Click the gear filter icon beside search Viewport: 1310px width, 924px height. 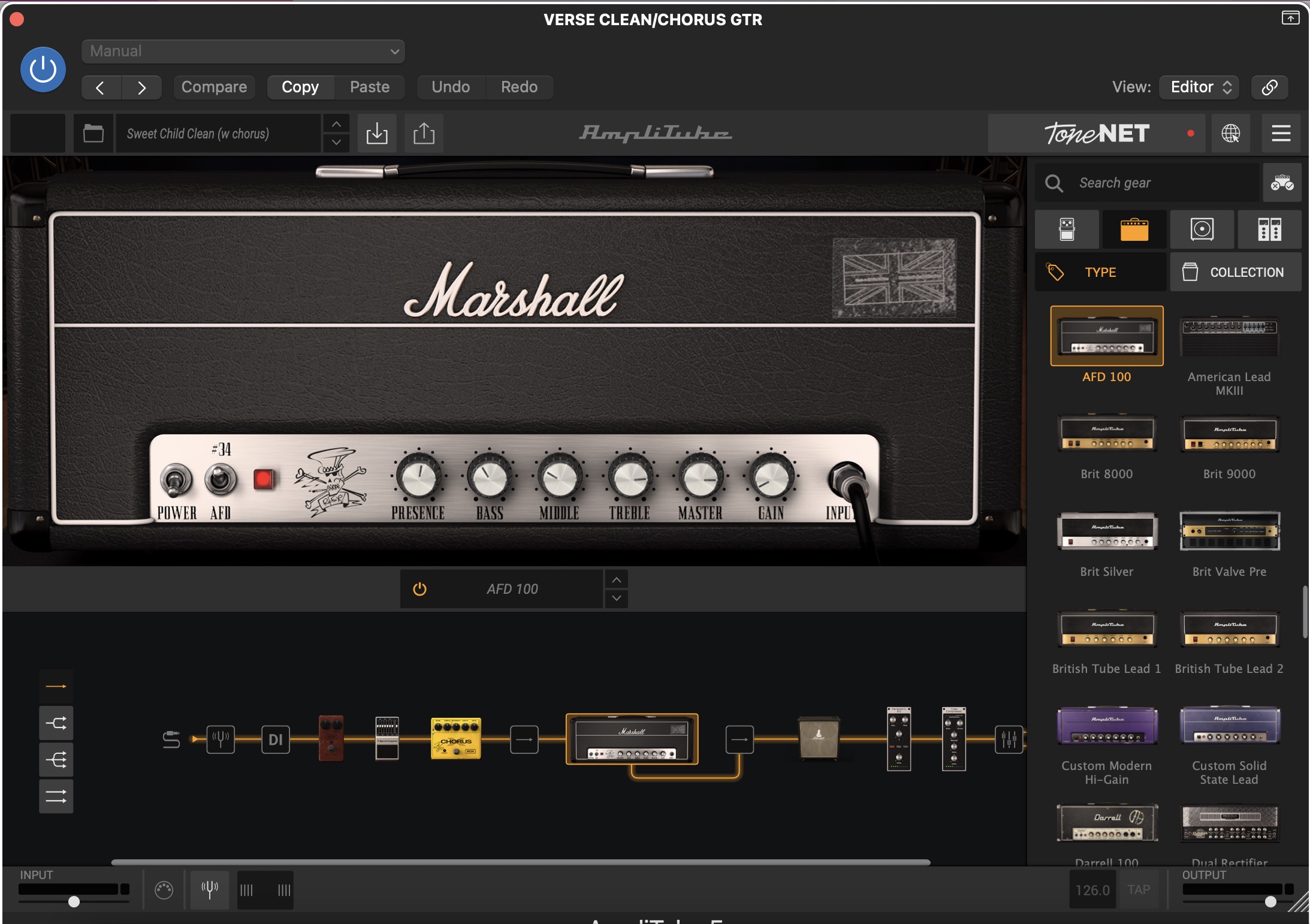(x=1282, y=183)
